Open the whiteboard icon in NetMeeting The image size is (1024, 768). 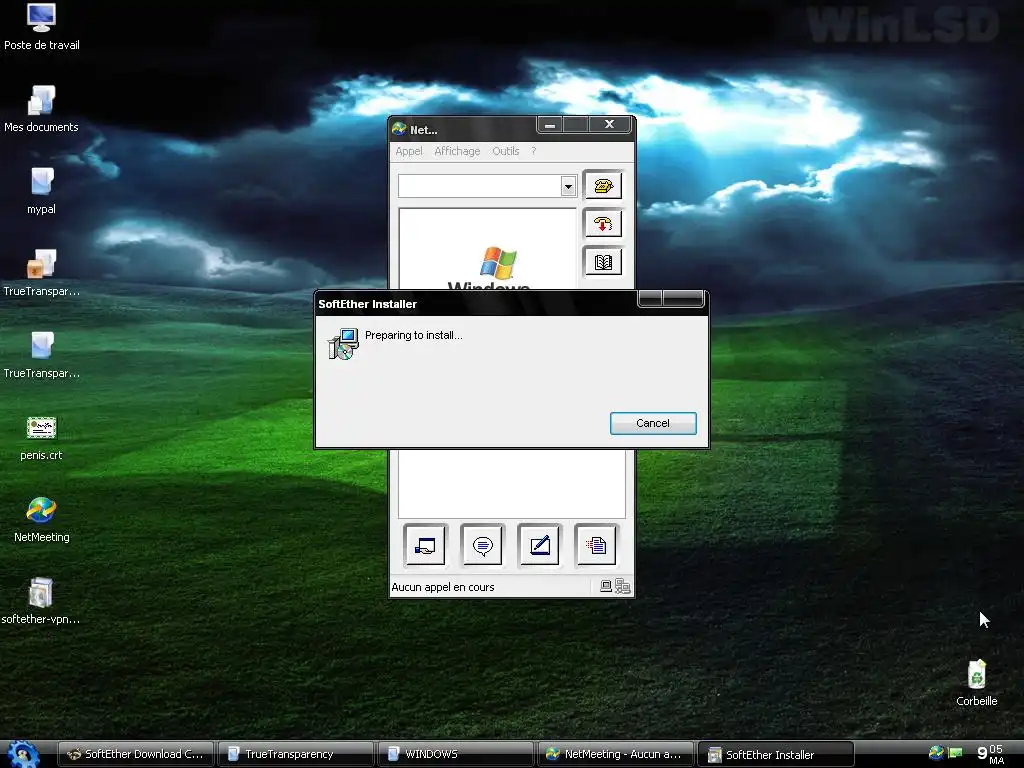point(539,545)
